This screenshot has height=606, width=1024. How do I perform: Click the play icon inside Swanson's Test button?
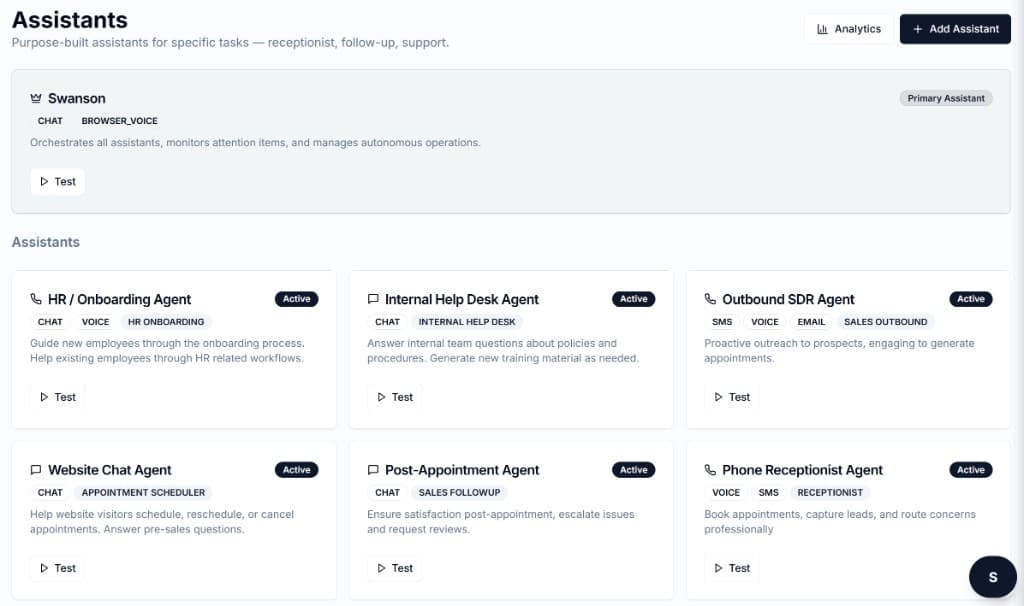click(46, 181)
